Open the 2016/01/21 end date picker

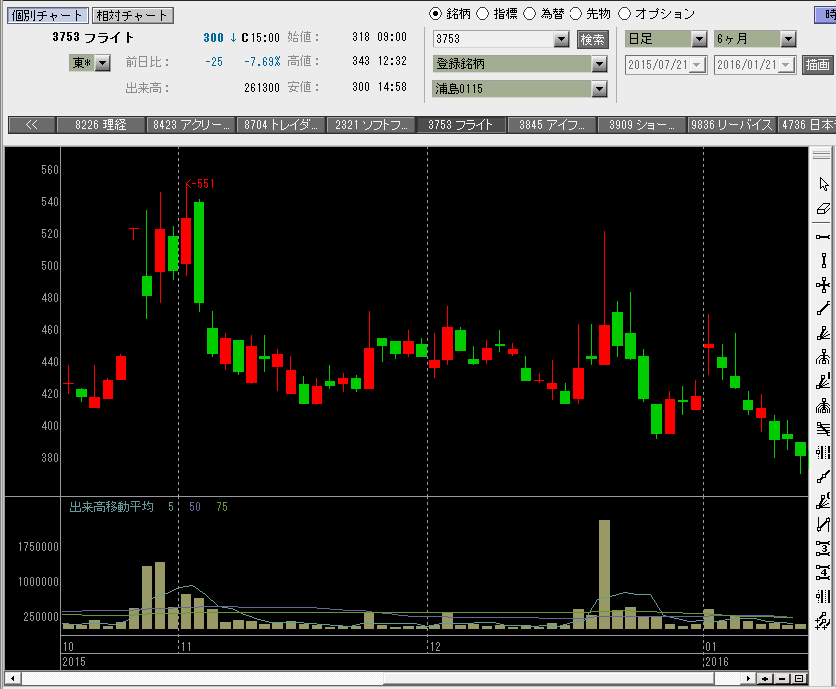pyautogui.click(x=786, y=65)
